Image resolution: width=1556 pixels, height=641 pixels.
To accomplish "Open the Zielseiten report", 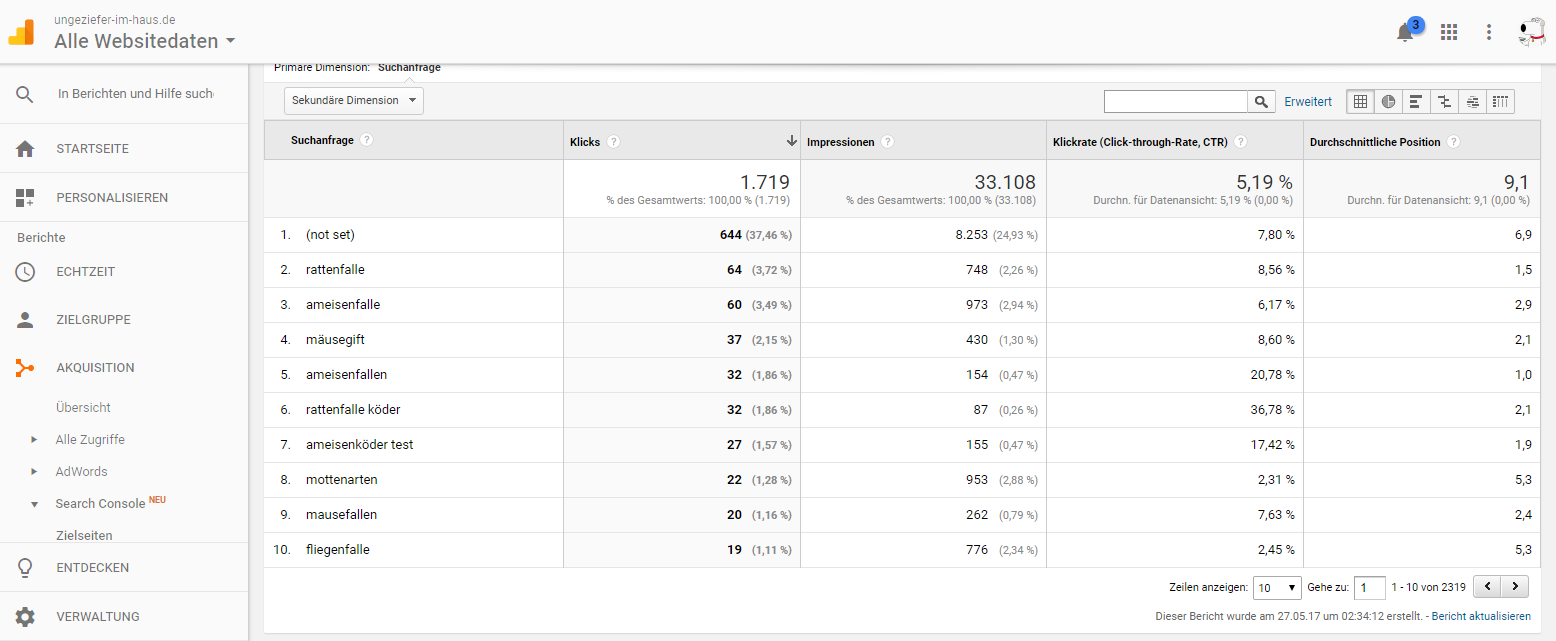I will pos(84,535).
